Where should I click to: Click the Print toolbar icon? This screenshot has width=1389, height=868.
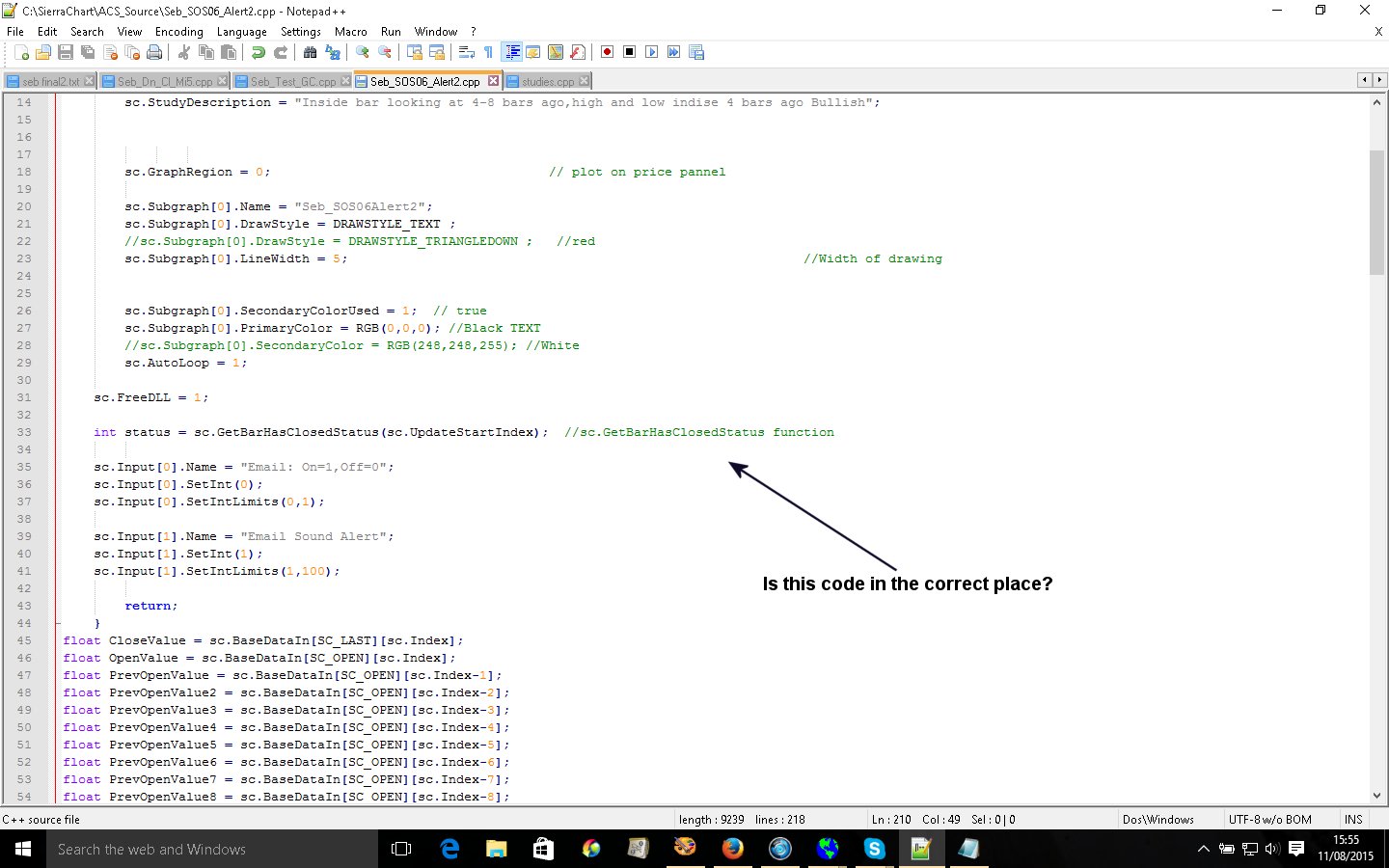154,52
